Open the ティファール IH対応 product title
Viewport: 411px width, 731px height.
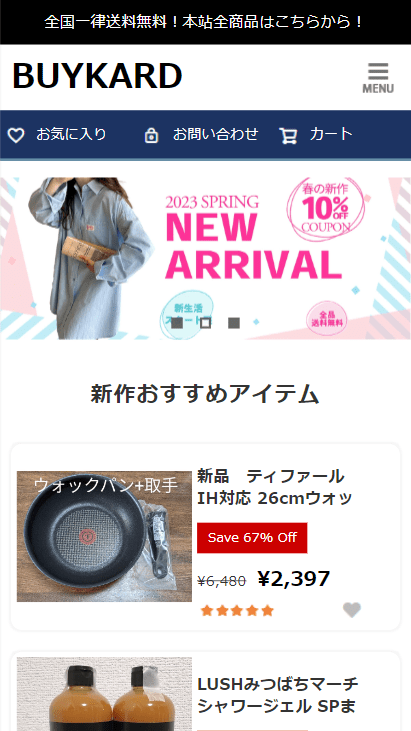pyautogui.click(x=275, y=488)
